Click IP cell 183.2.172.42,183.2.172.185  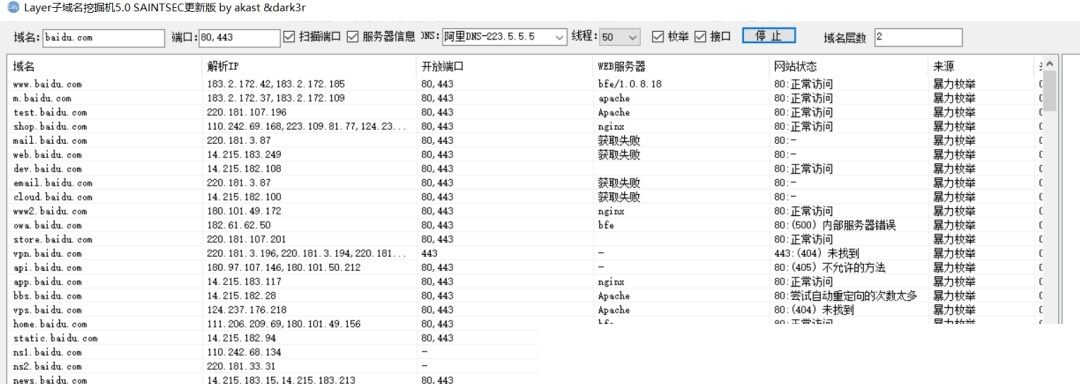276,84
